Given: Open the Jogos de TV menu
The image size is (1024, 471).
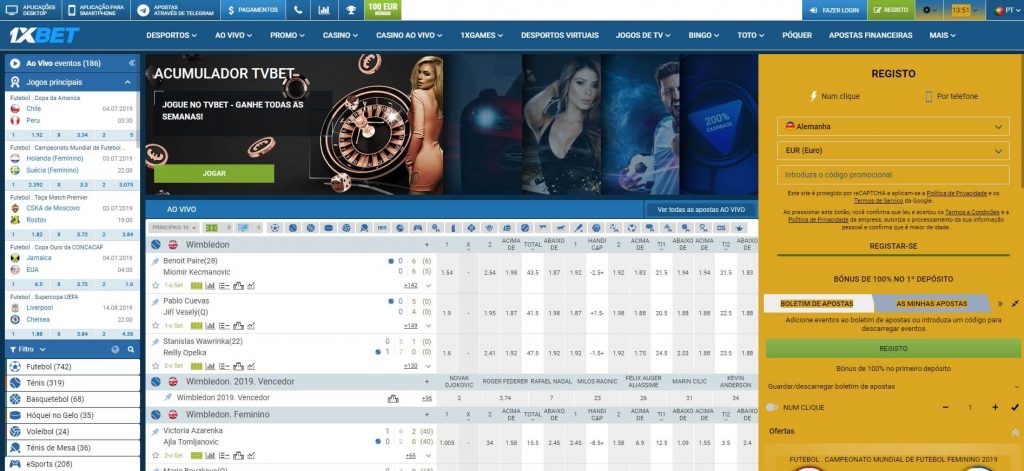Looking at the screenshot, I should pos(643,35).
